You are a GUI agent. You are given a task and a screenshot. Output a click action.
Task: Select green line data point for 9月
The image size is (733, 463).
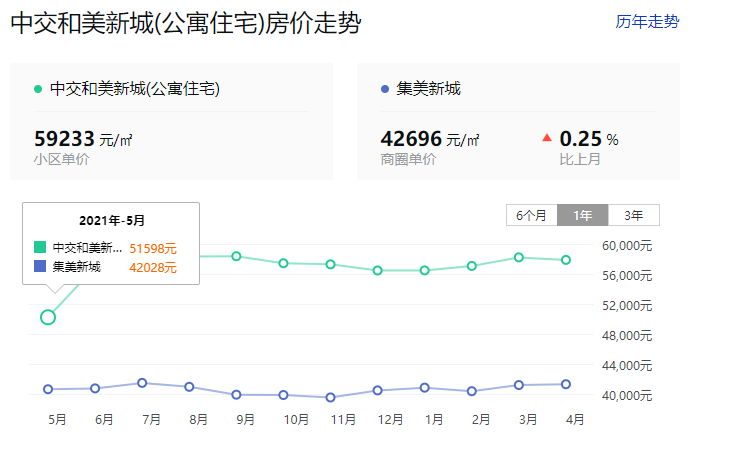(x=237, y=256)
